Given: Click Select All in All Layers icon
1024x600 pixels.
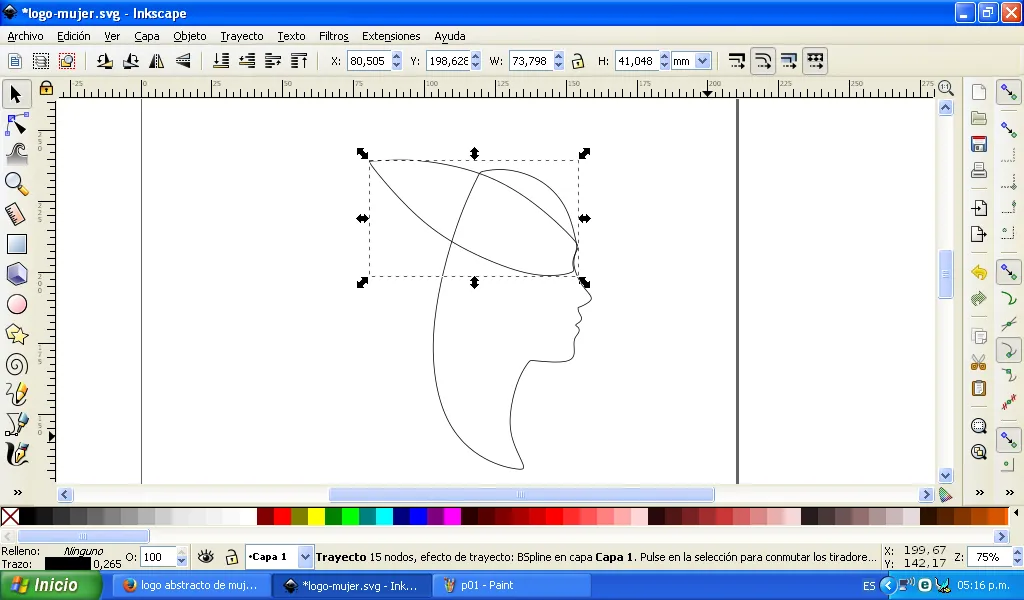Looking at the screenshot, I should 40,61.
